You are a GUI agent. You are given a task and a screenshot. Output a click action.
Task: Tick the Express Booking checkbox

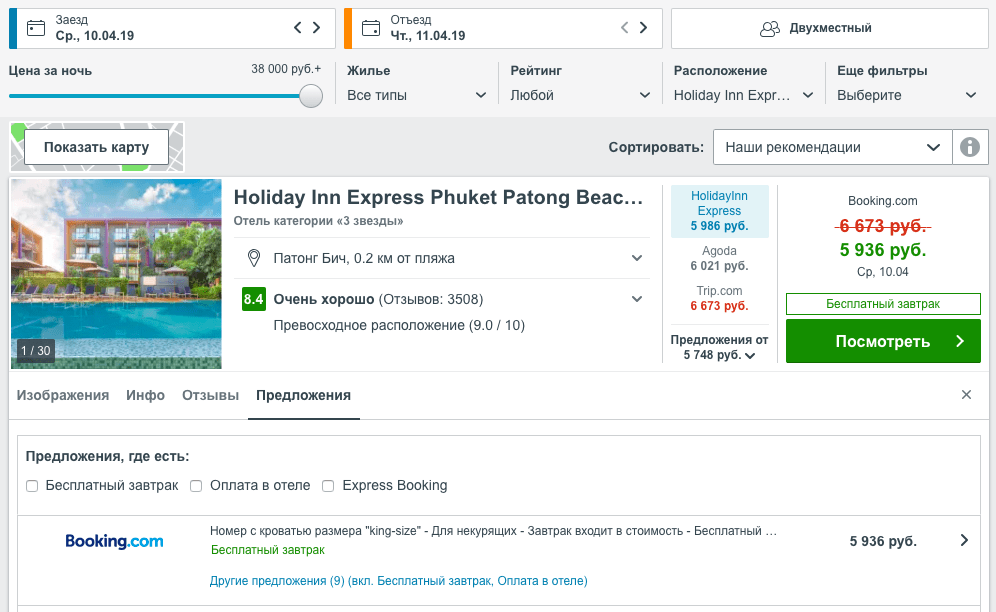tap(328, 486)
